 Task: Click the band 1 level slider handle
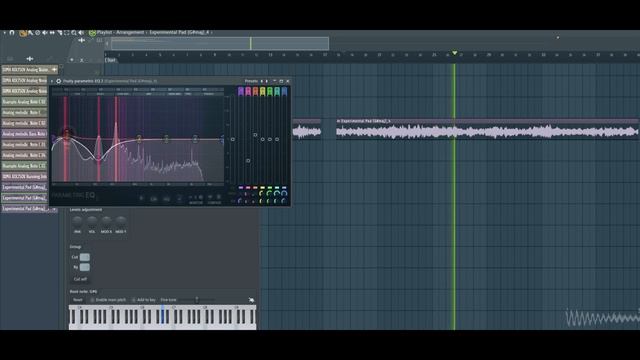(233, 139)
